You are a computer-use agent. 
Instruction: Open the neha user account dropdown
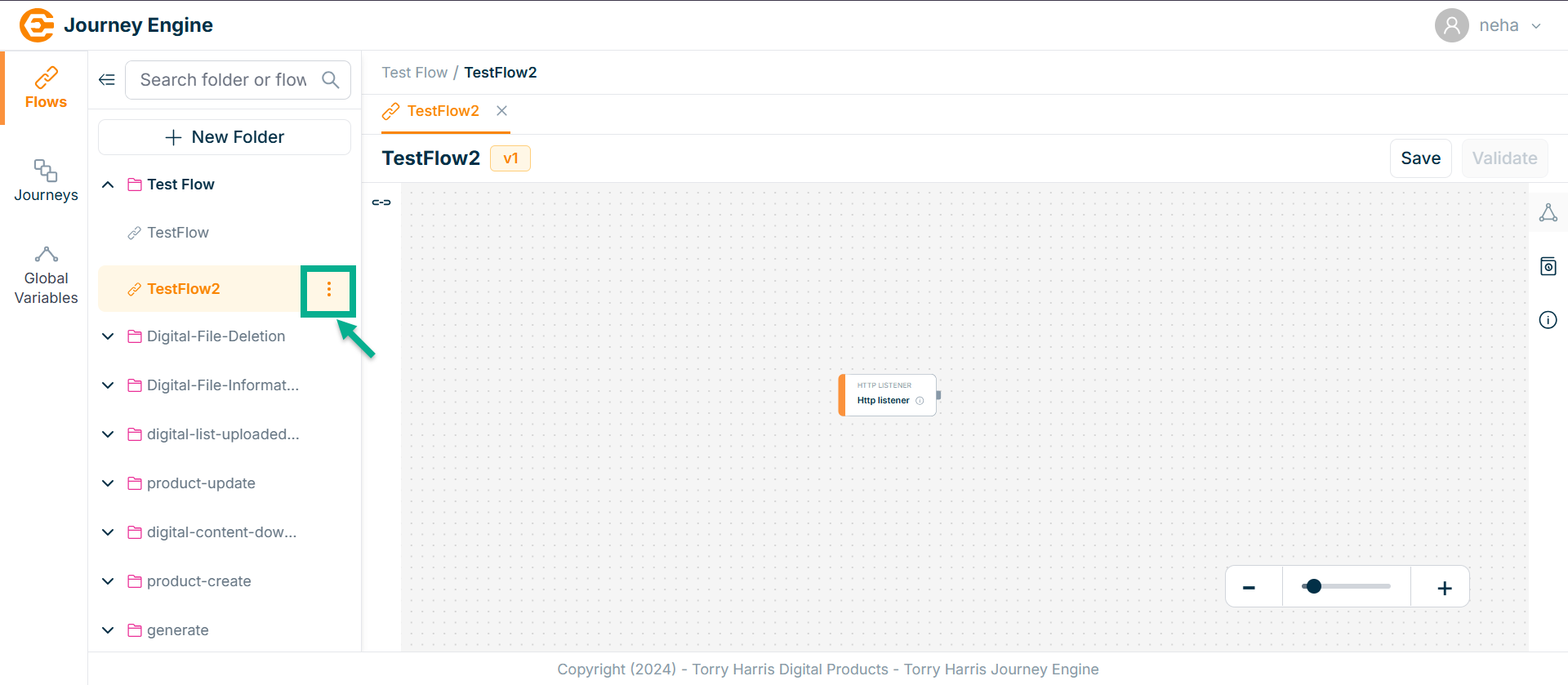click(1490, 25)
